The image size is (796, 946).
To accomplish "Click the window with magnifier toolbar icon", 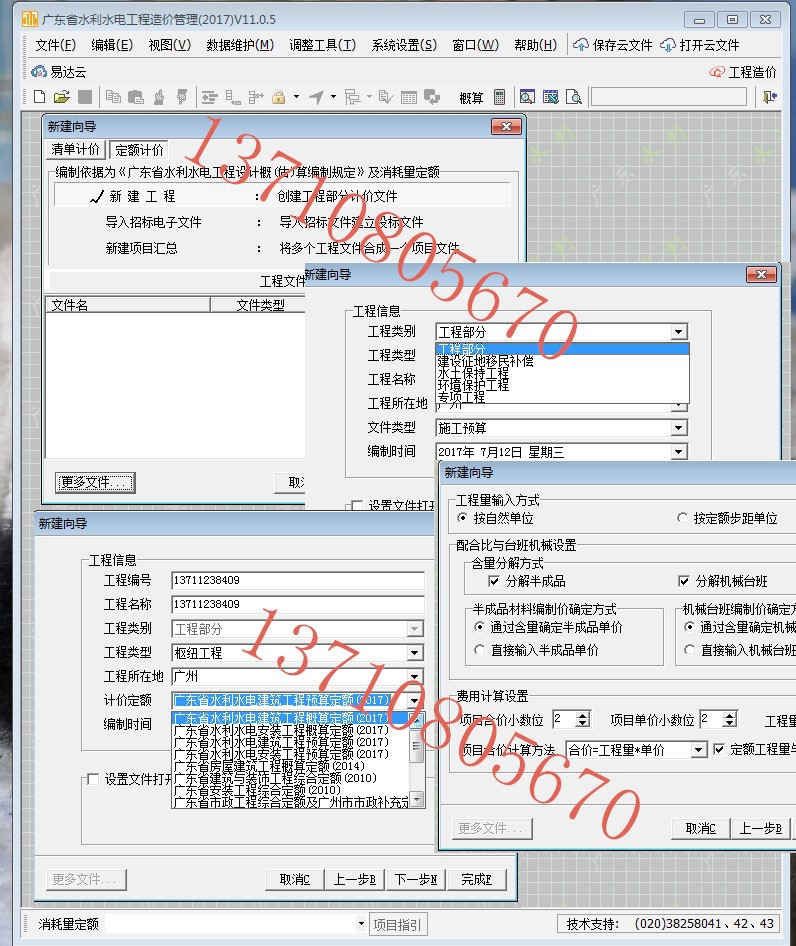I will (x=527, y=97).
